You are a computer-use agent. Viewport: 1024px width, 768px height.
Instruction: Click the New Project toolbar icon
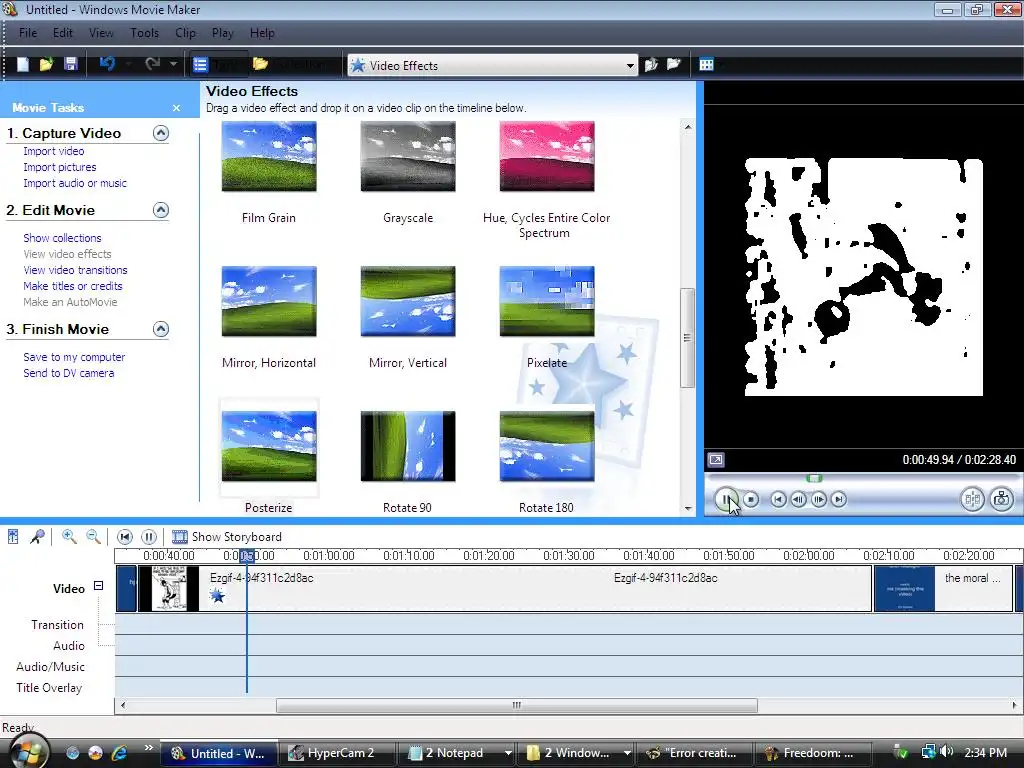(23, 64)
